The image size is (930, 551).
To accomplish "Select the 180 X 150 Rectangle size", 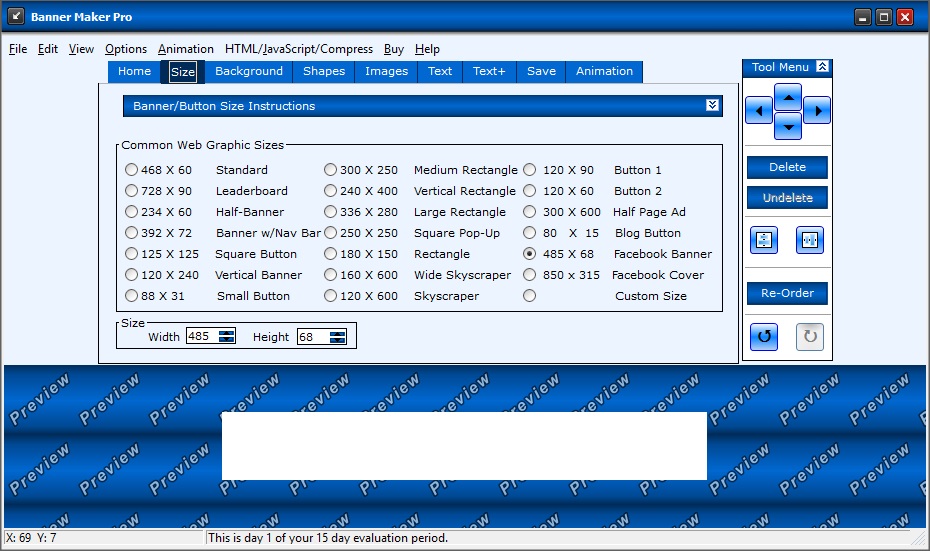I will click(x=330, y=254).
